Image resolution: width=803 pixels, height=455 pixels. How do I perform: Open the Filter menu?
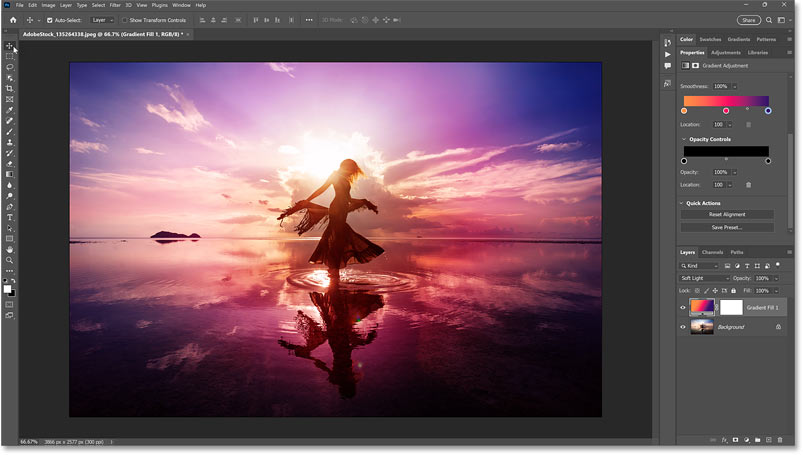[115, 5]
